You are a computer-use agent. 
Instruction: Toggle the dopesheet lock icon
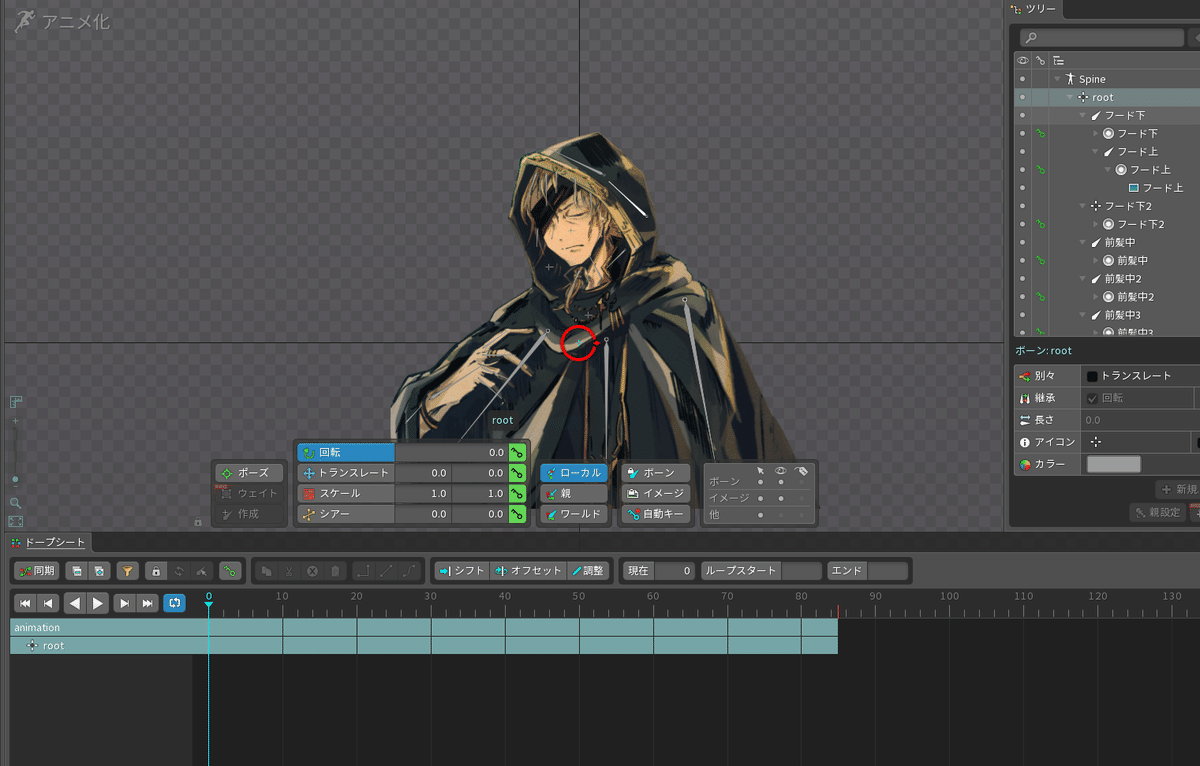coord(155,571)
